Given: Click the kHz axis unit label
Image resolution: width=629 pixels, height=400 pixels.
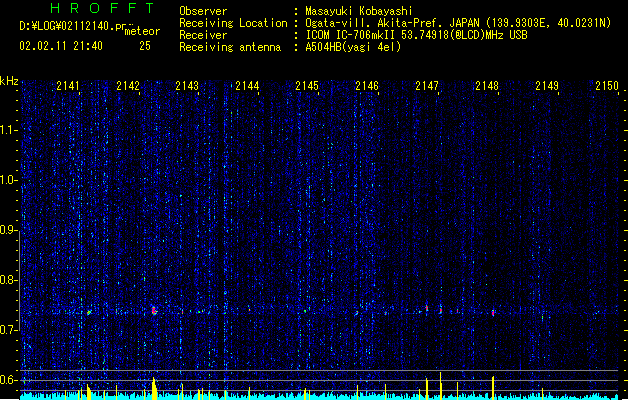Looking at the screenshot, I should [9, 81].
